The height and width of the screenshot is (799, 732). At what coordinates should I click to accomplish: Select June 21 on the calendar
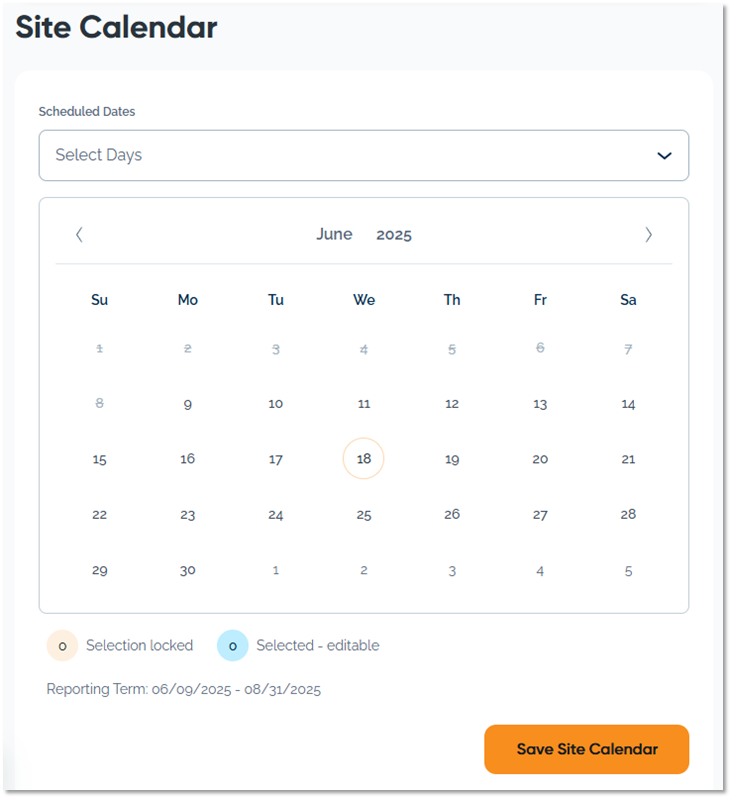(628, 459)
